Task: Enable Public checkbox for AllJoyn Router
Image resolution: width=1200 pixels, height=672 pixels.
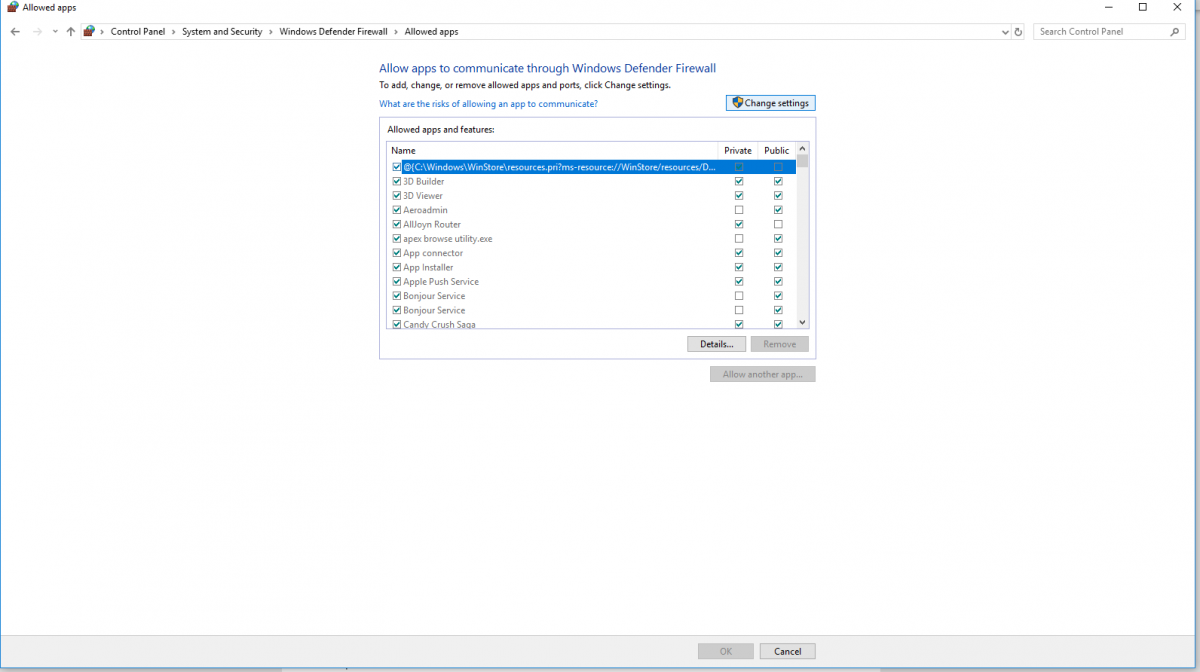Action: point(778,224)
